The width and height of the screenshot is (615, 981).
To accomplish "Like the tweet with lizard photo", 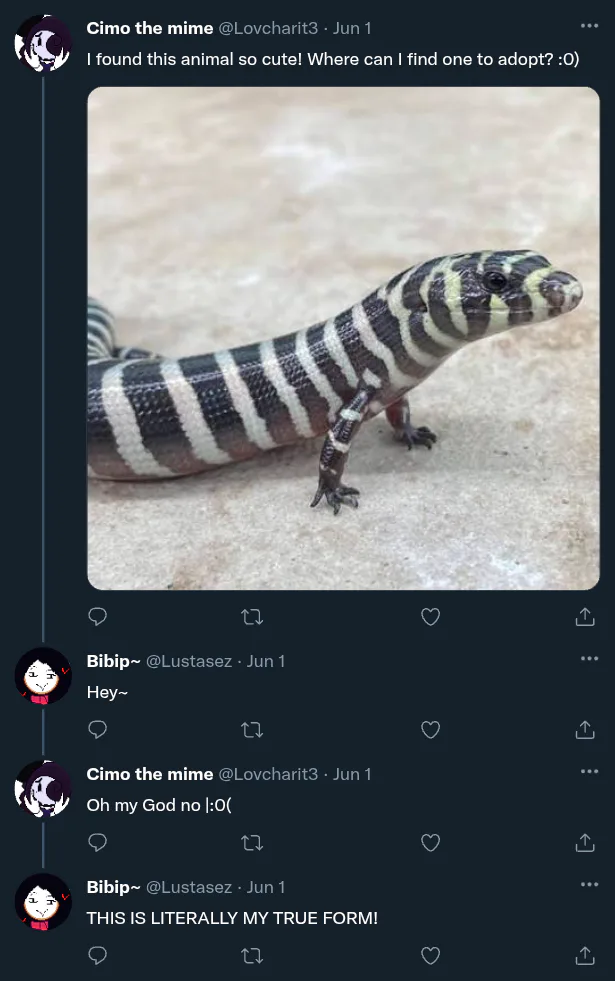I will (430, 617).
